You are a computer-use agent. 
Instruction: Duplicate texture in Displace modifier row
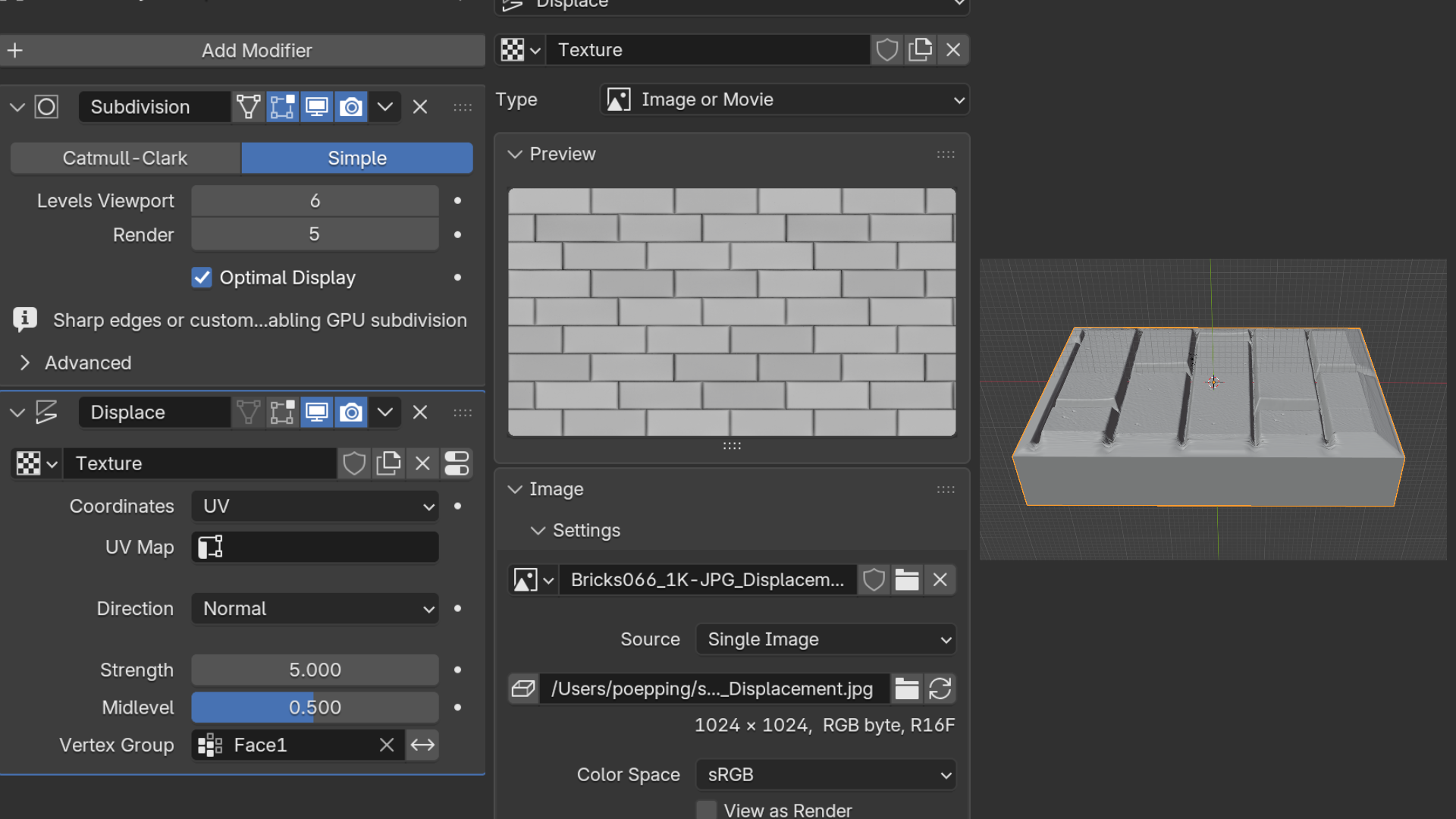tap(388, 463)
